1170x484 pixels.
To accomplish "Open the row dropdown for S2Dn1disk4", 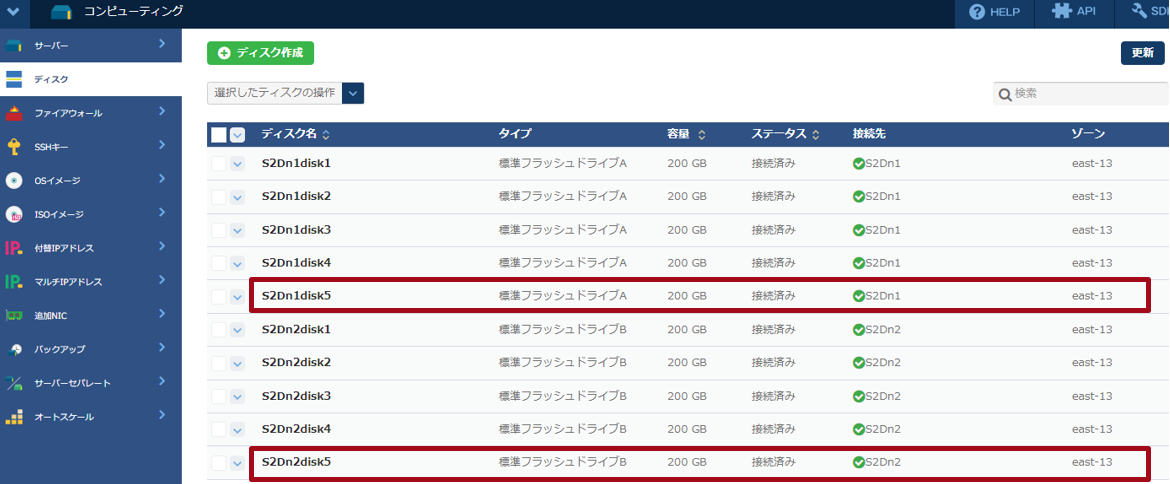I will [x=237, y=264].
